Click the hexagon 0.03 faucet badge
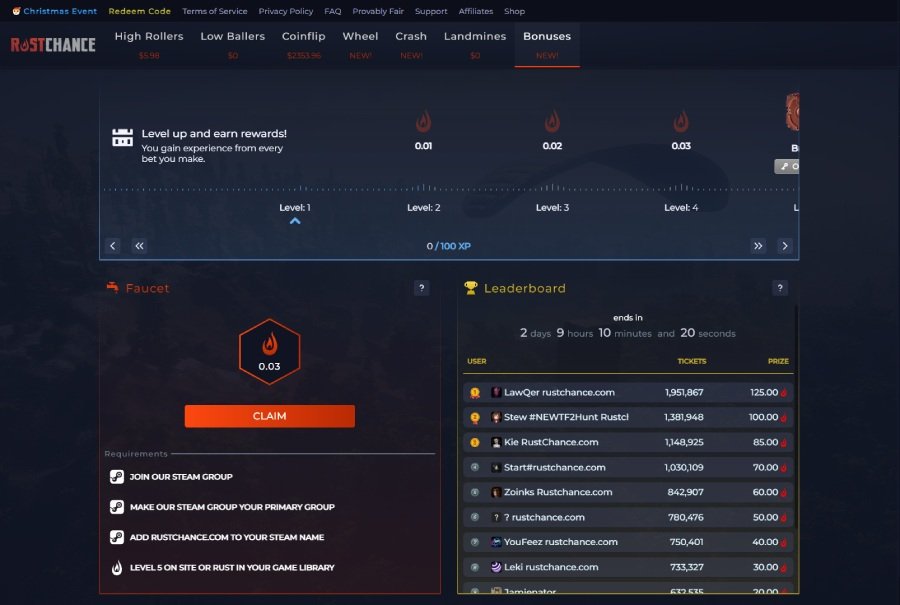The image size is (900, 605). click(x=269, y=351)
